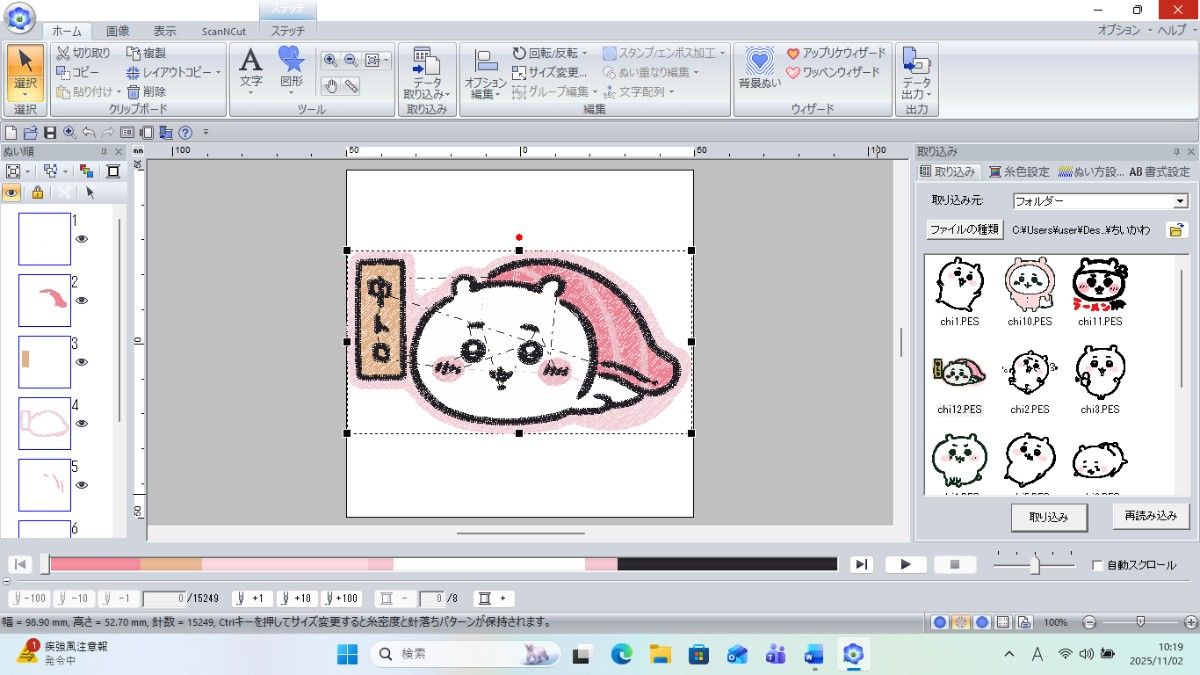The image size is (1200, 675).
Task: Select the Pan (hand) tool
Action: click(331, 85)
